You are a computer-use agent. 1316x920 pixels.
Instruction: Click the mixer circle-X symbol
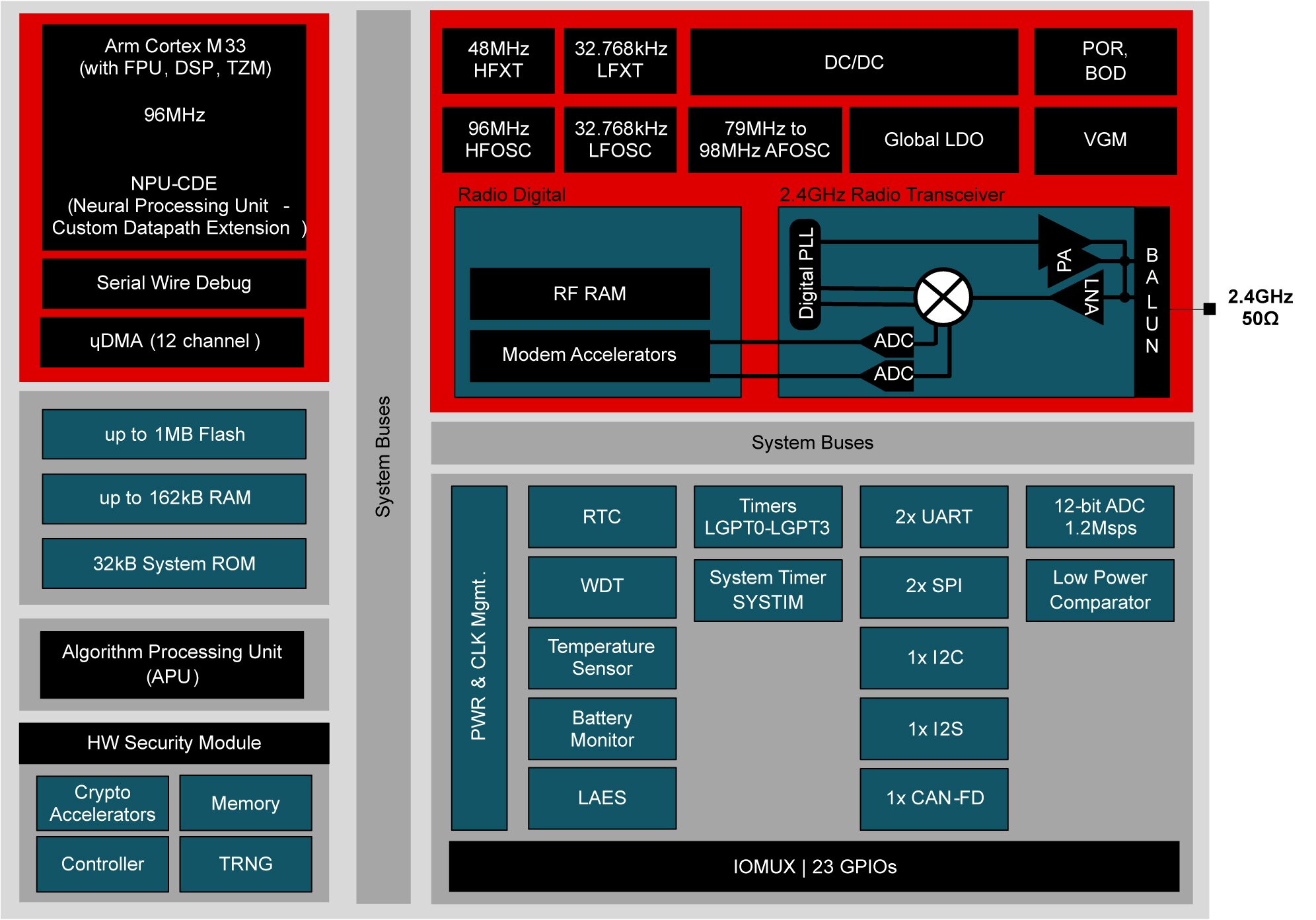coord(943,297)
